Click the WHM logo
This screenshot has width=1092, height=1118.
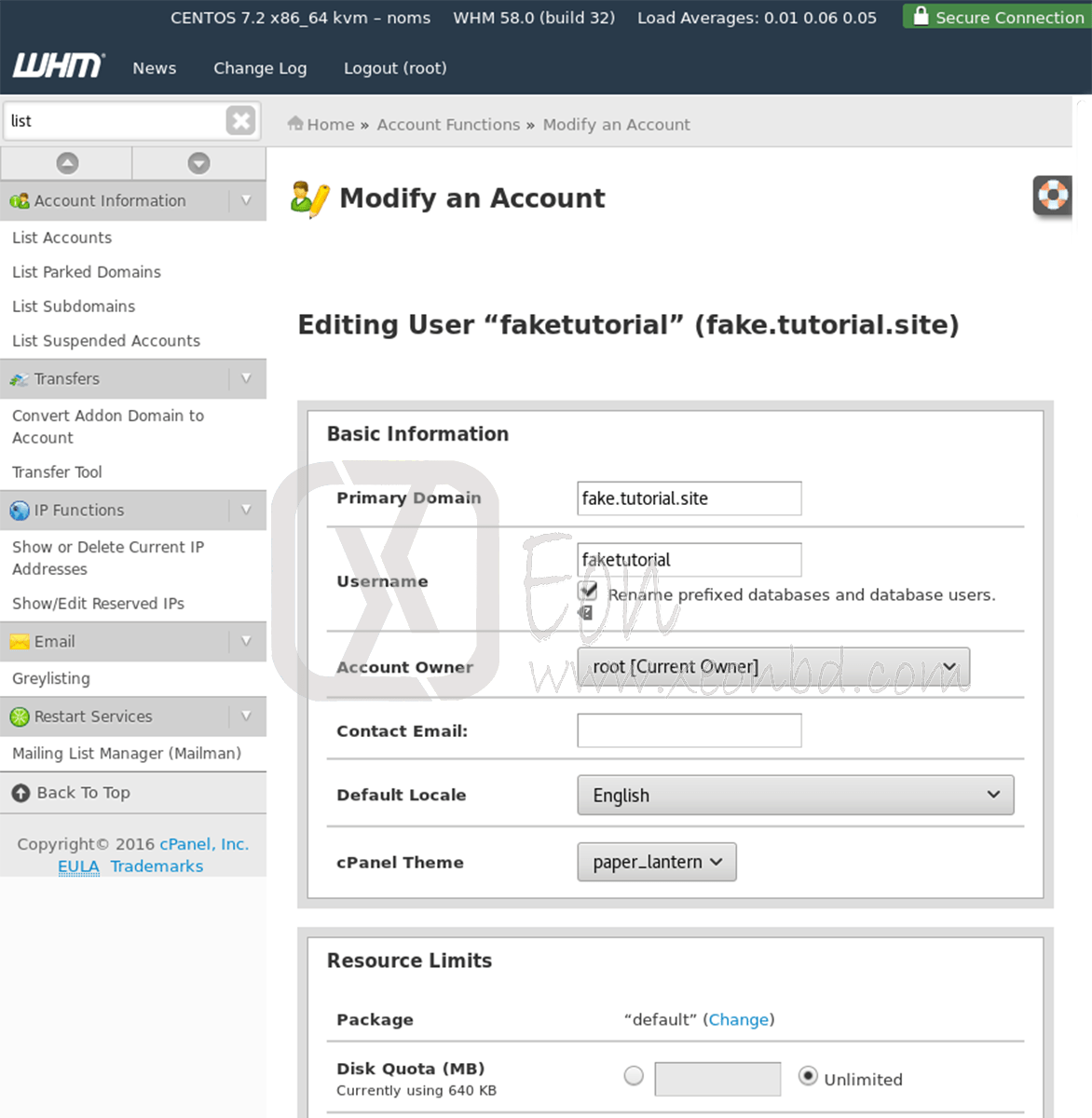tap(58, 65)
